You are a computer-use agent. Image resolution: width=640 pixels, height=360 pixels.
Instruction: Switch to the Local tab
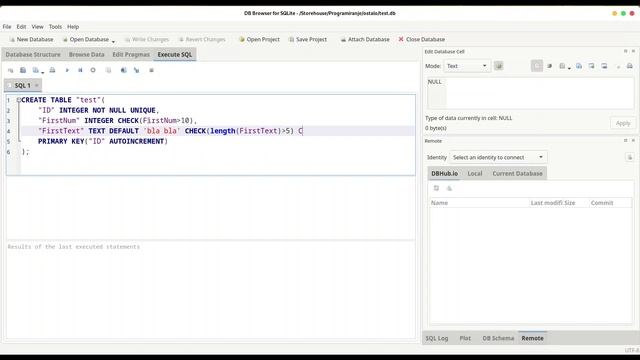tap(475, 173)
